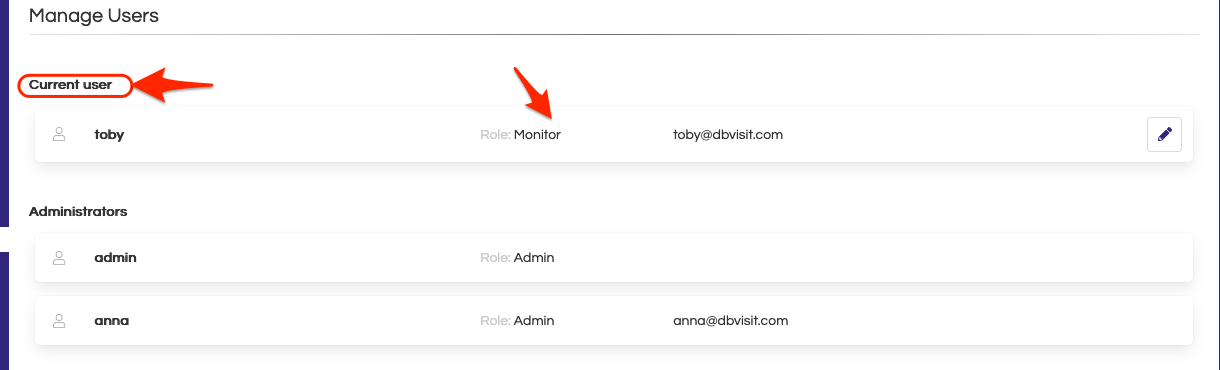Image resolution: width=1220 pixels, height=370 pixels.
Task: Click the toby@dbvisit.com email address
Action: tap(728, 134)
